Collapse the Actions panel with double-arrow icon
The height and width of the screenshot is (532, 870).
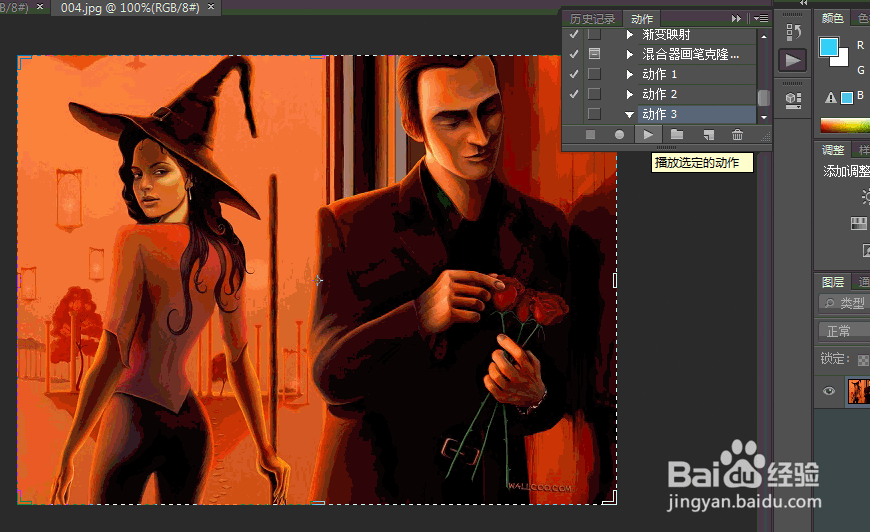pyautogui.click(x=736, y=18)
